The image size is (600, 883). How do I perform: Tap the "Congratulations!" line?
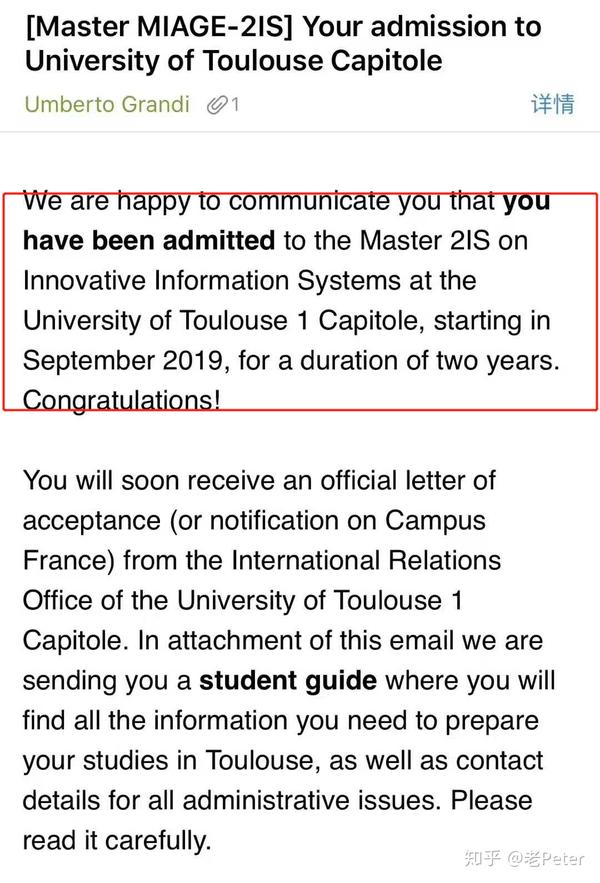click(122, 400)
